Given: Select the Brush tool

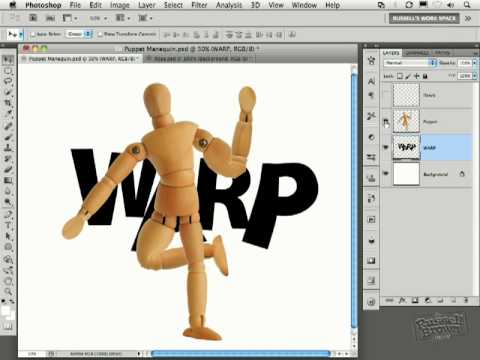Looking at the screenshot, I should tap(8, 136).
